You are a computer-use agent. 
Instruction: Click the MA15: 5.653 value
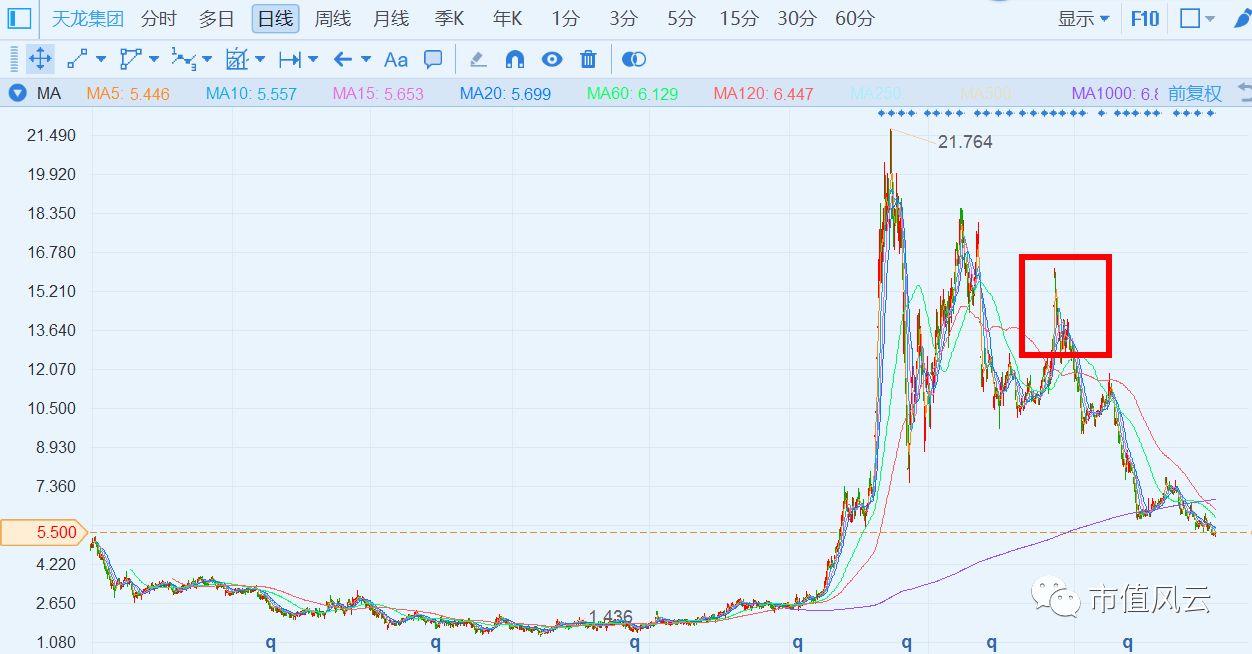(x=378, y=93)
